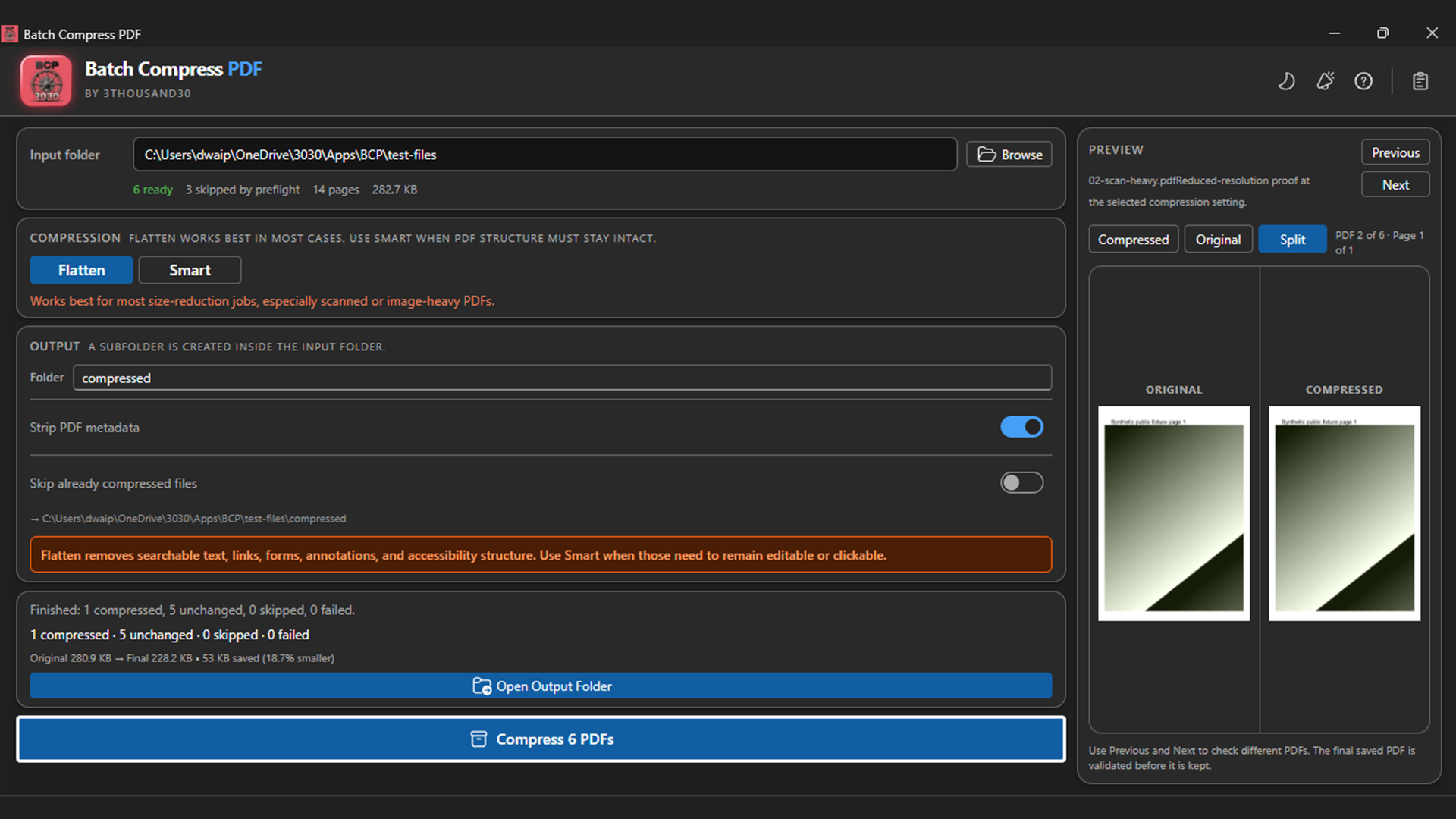1456x819 pixels.
Task: Open Output Folder button
Action: [x=541, y=686]
